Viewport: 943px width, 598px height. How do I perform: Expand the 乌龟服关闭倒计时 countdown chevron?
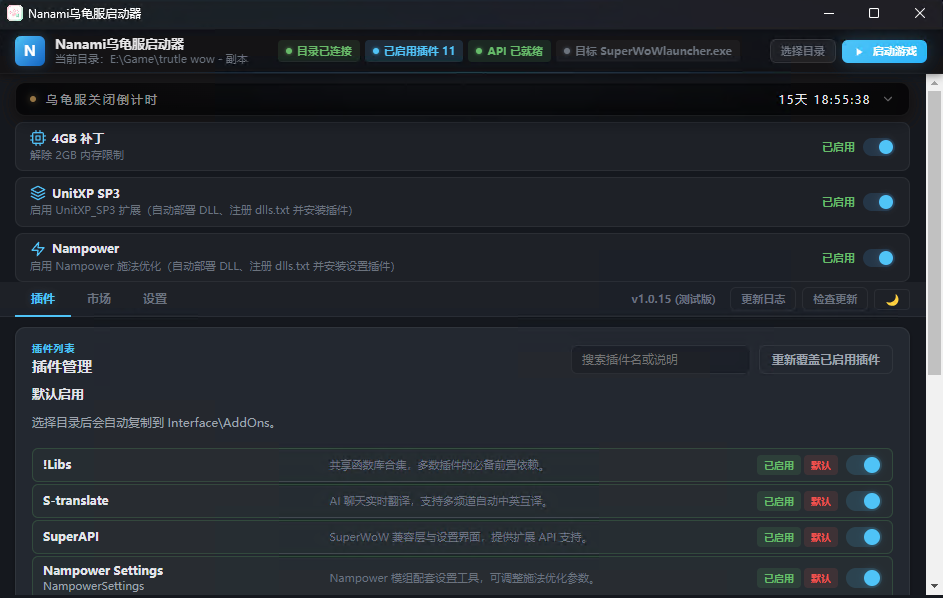pyautogui.click(x=888, y=99)
